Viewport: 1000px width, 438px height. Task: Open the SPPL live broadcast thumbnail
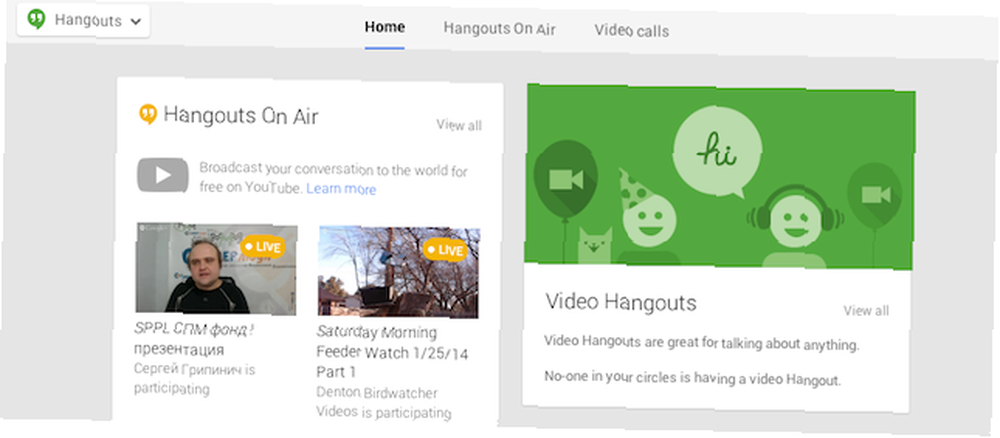click(216, 268)
